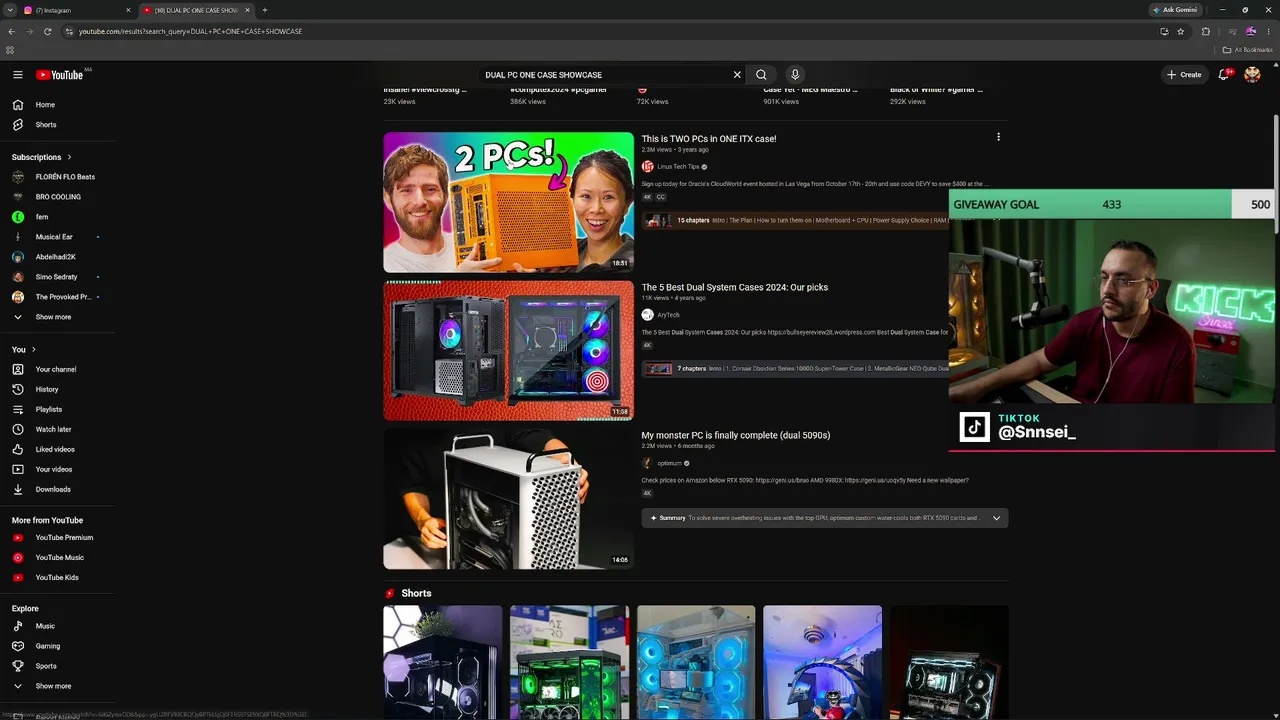Screen dimensions: 1280x720
Task: Expand the You section chevron
Action: point(34,349)
